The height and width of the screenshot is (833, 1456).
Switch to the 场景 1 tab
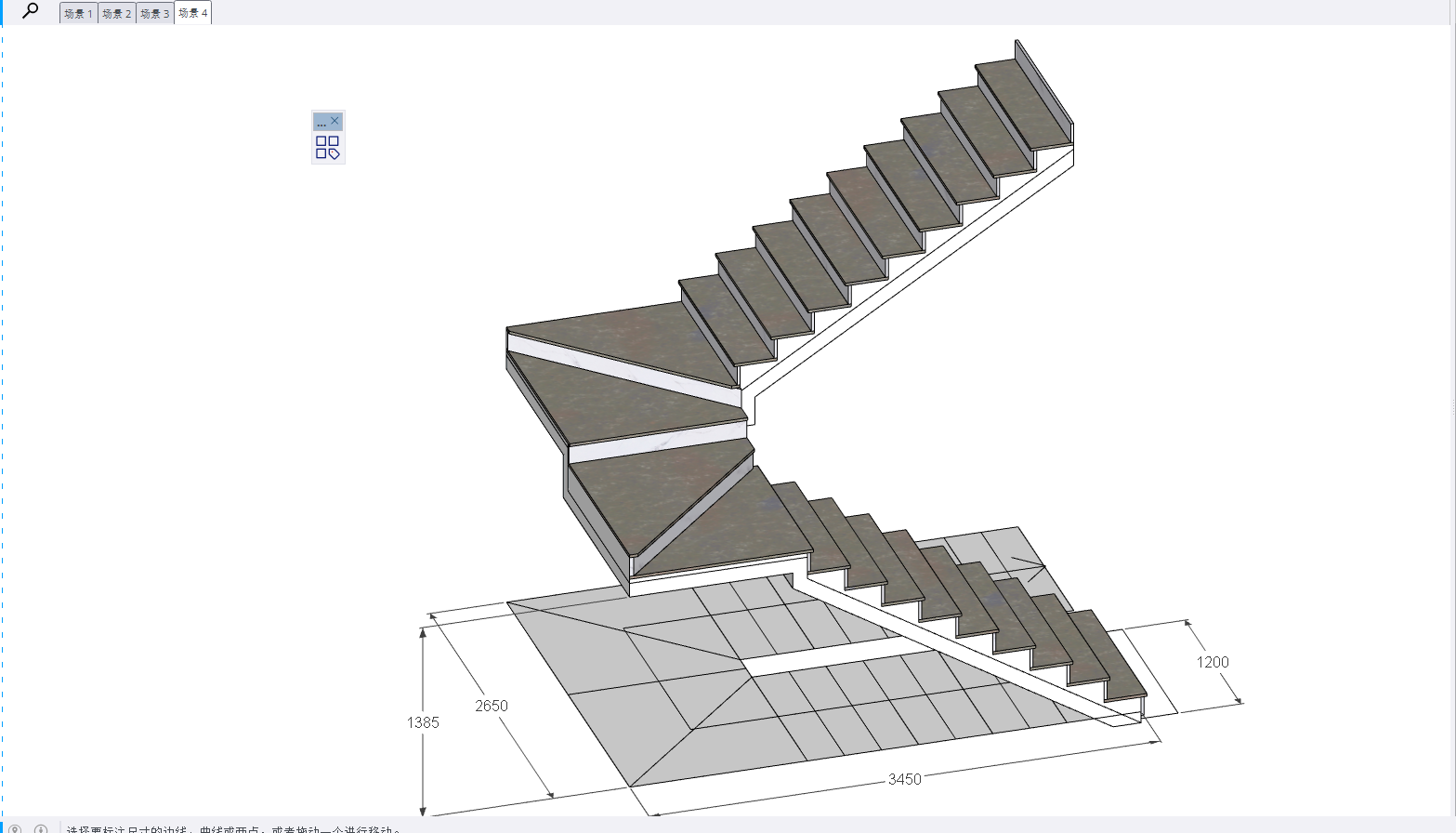coord(78,13)
